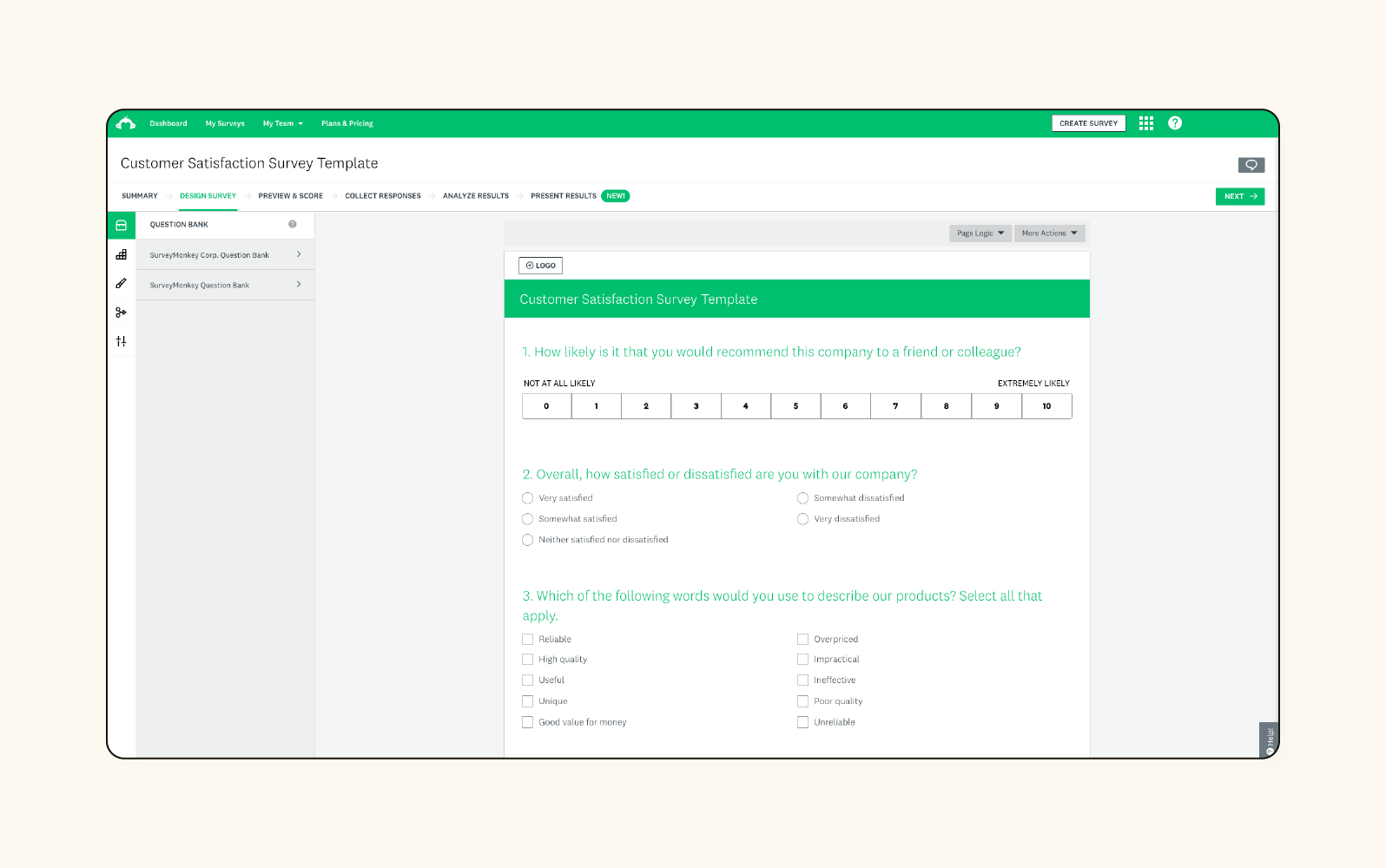Click the add Logo button

point(540,266)
